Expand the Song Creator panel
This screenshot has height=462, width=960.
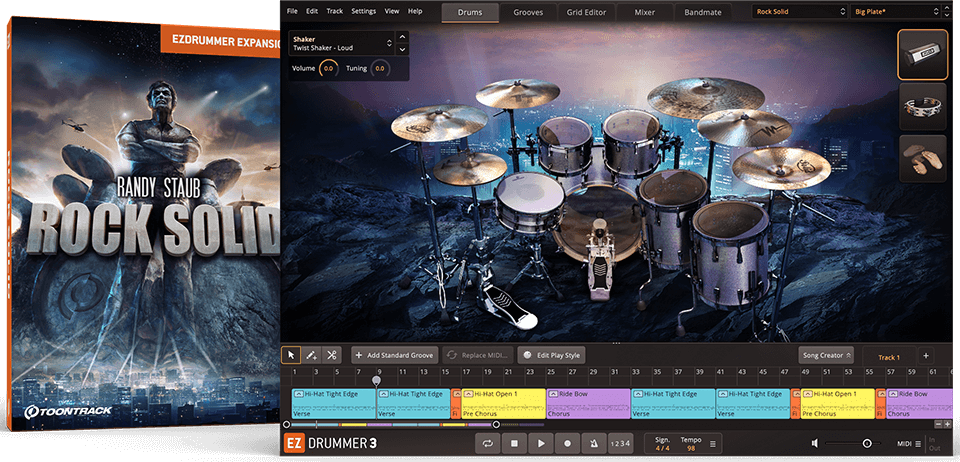tap(826, 356)
